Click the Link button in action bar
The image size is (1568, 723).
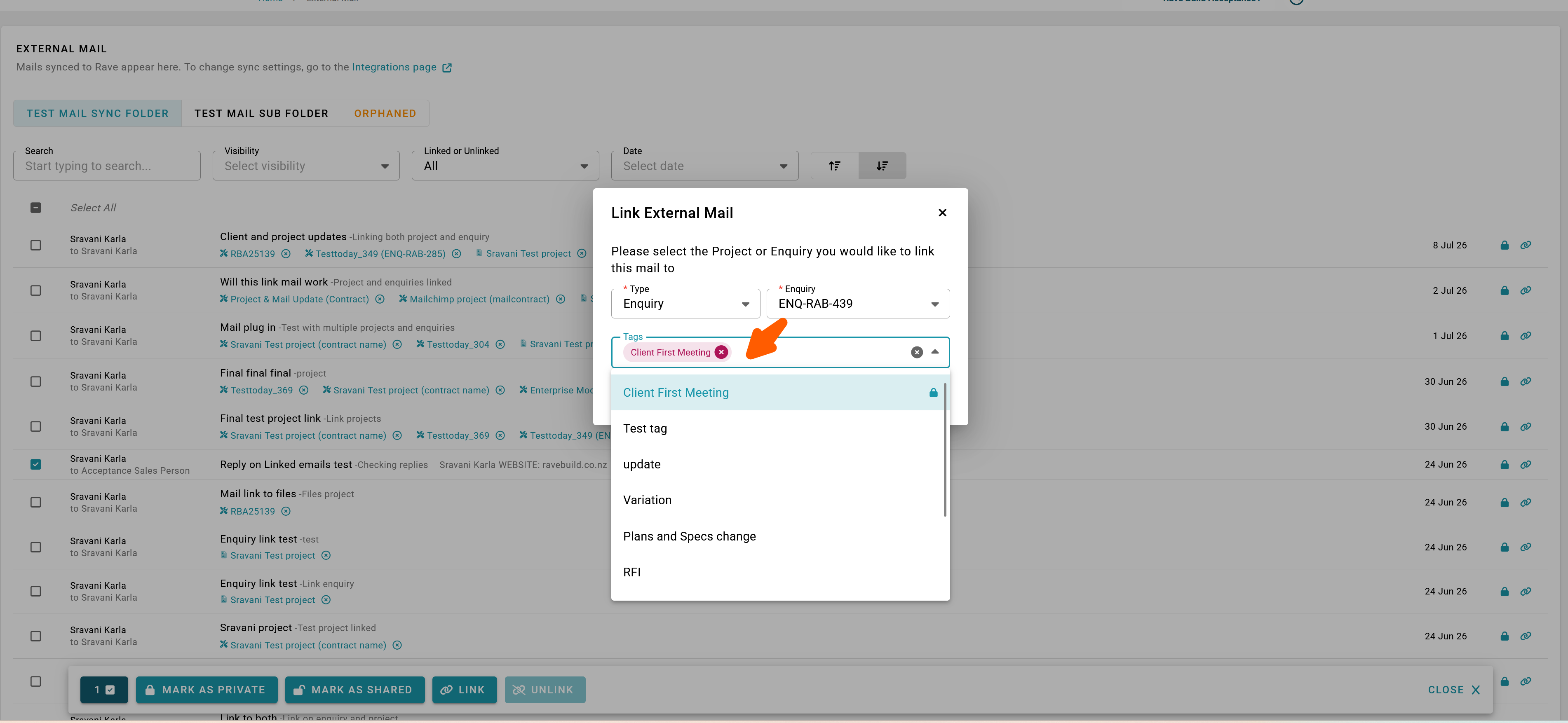pyautogui.click(x=465, y=690)
